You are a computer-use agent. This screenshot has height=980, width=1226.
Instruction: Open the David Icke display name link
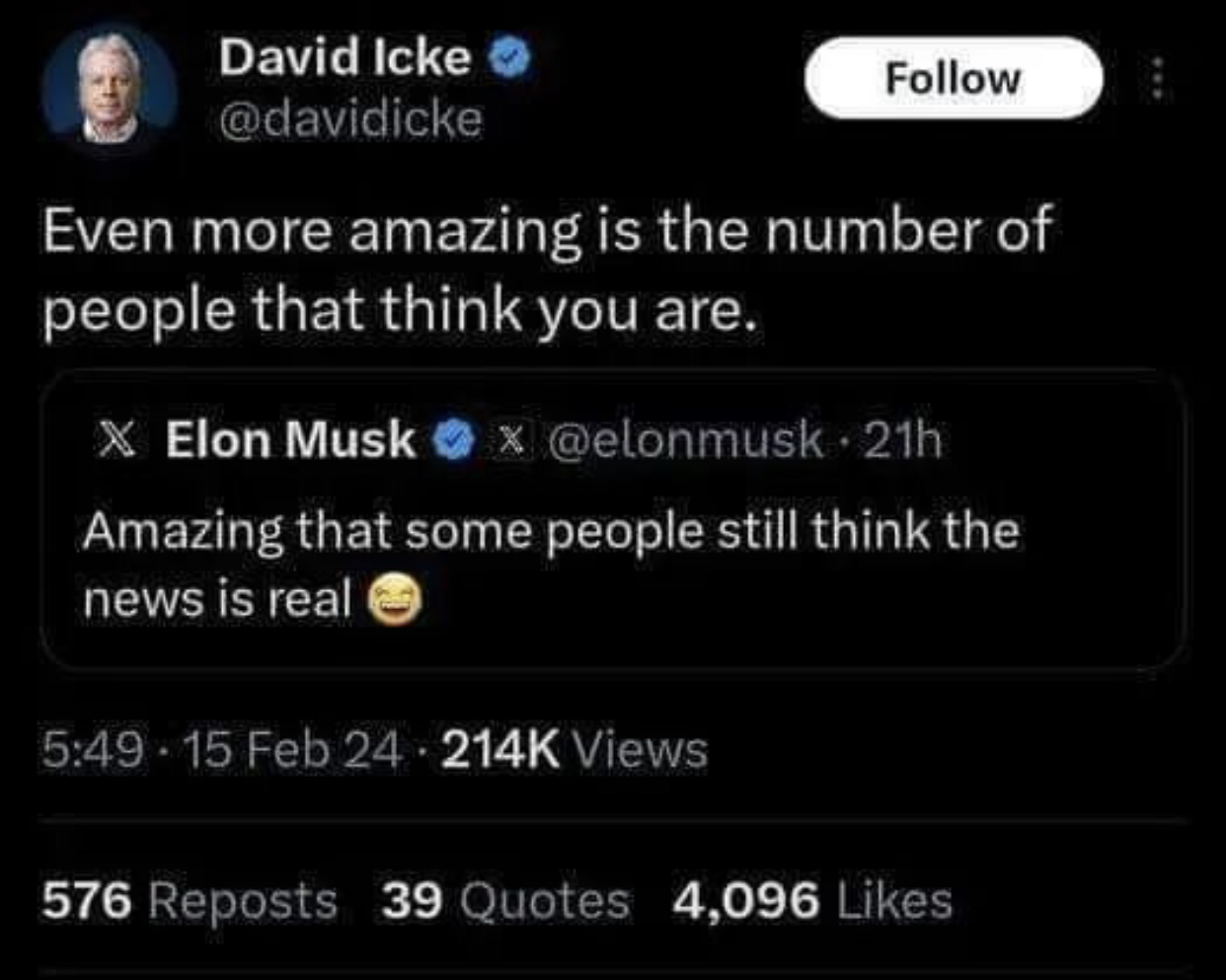[x=345, y=57]
